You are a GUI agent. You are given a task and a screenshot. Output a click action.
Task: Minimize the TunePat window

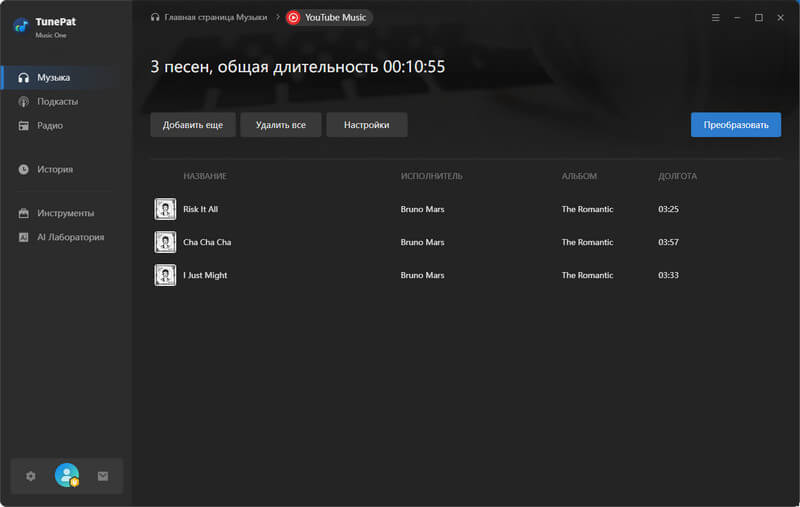pyautogui.click(x=737, y=18)
